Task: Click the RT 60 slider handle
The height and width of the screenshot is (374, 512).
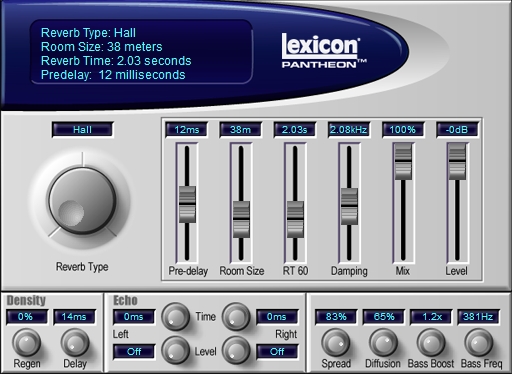Action: click(x=295, y=219)
